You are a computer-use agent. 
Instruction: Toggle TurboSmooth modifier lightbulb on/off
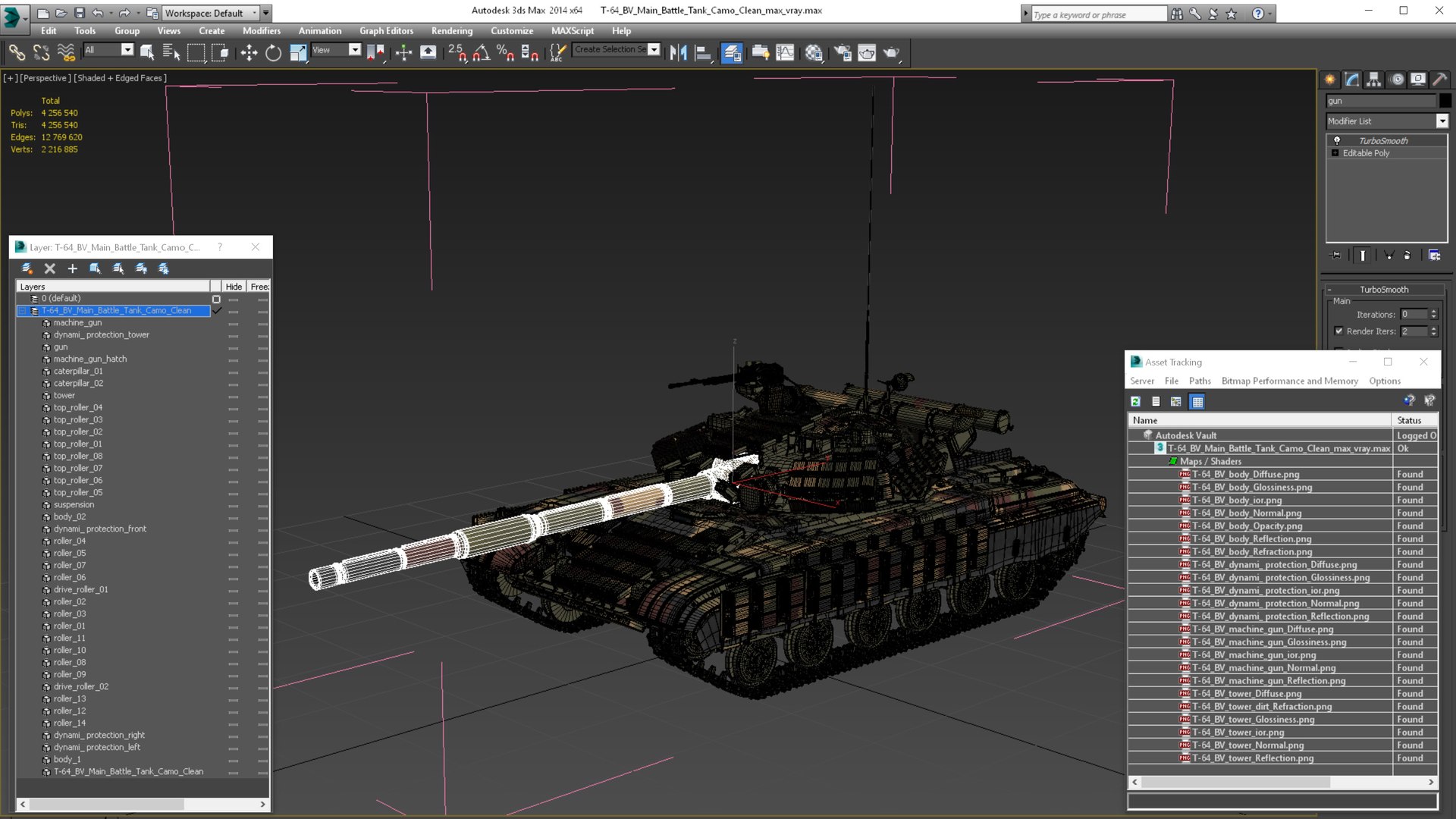pos(1337,140)
